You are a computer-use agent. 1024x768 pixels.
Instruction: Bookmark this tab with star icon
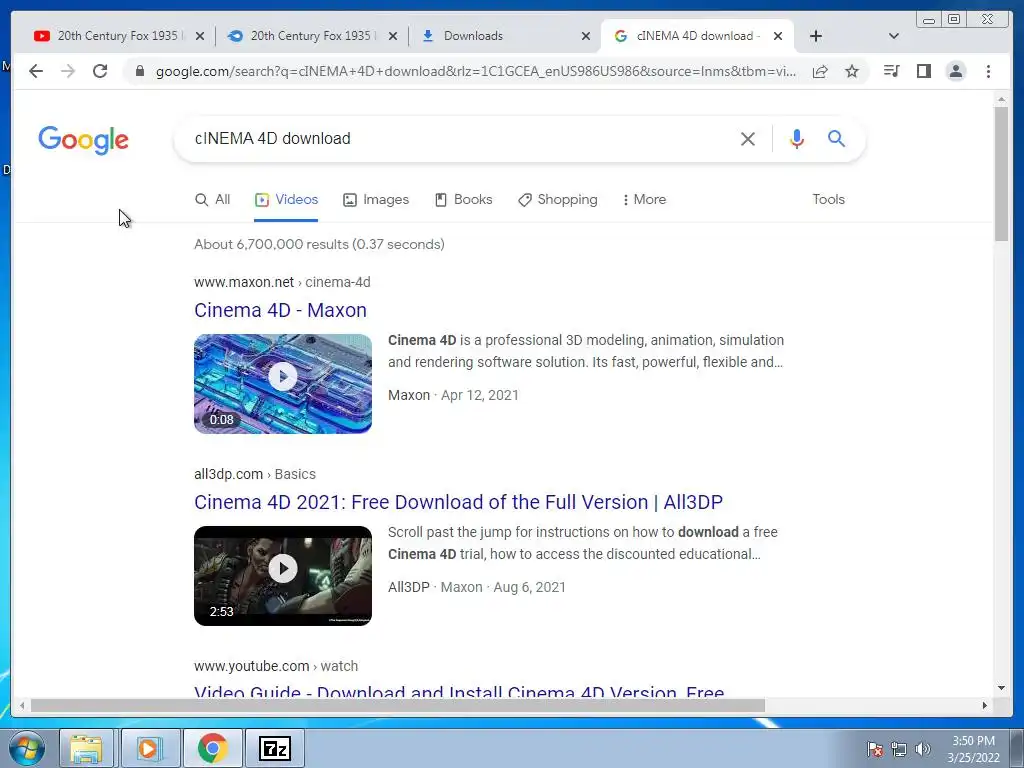pyautogui.click(x=852, y=71)
